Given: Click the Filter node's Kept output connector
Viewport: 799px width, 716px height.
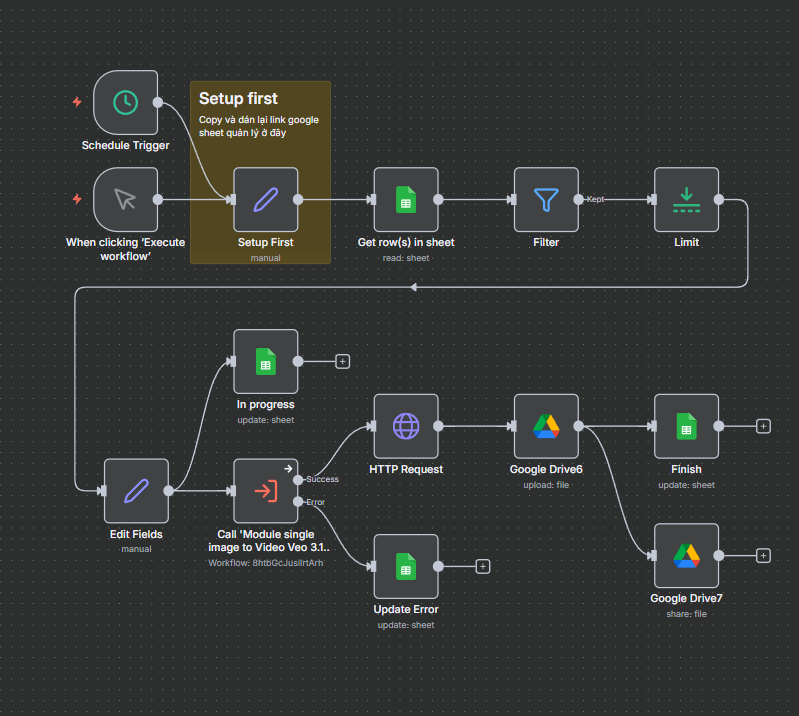Looking at the screenshot, I should pyautogui.click(x=578, y=199).
